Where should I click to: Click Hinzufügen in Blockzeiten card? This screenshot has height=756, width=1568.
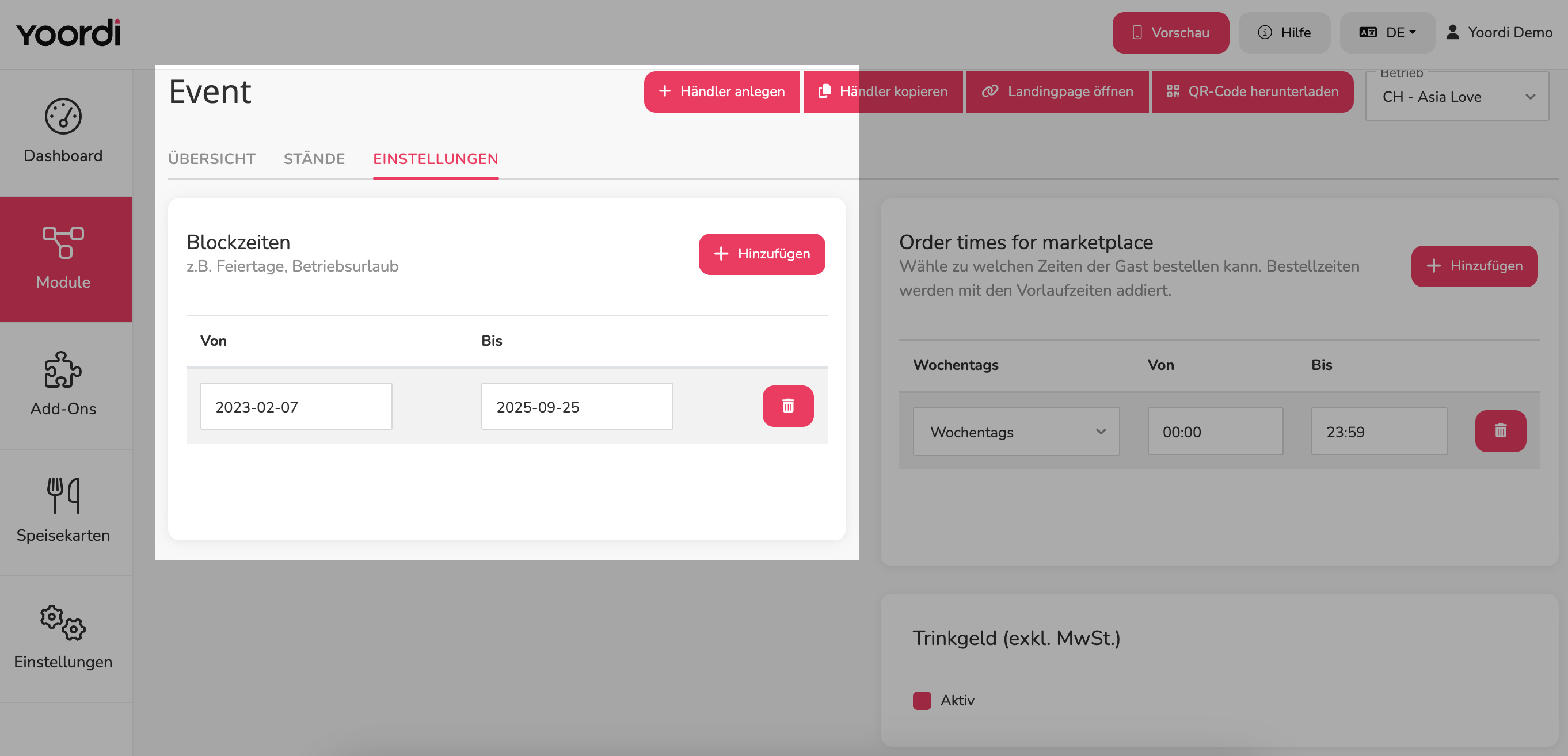(x=762, y=254)
